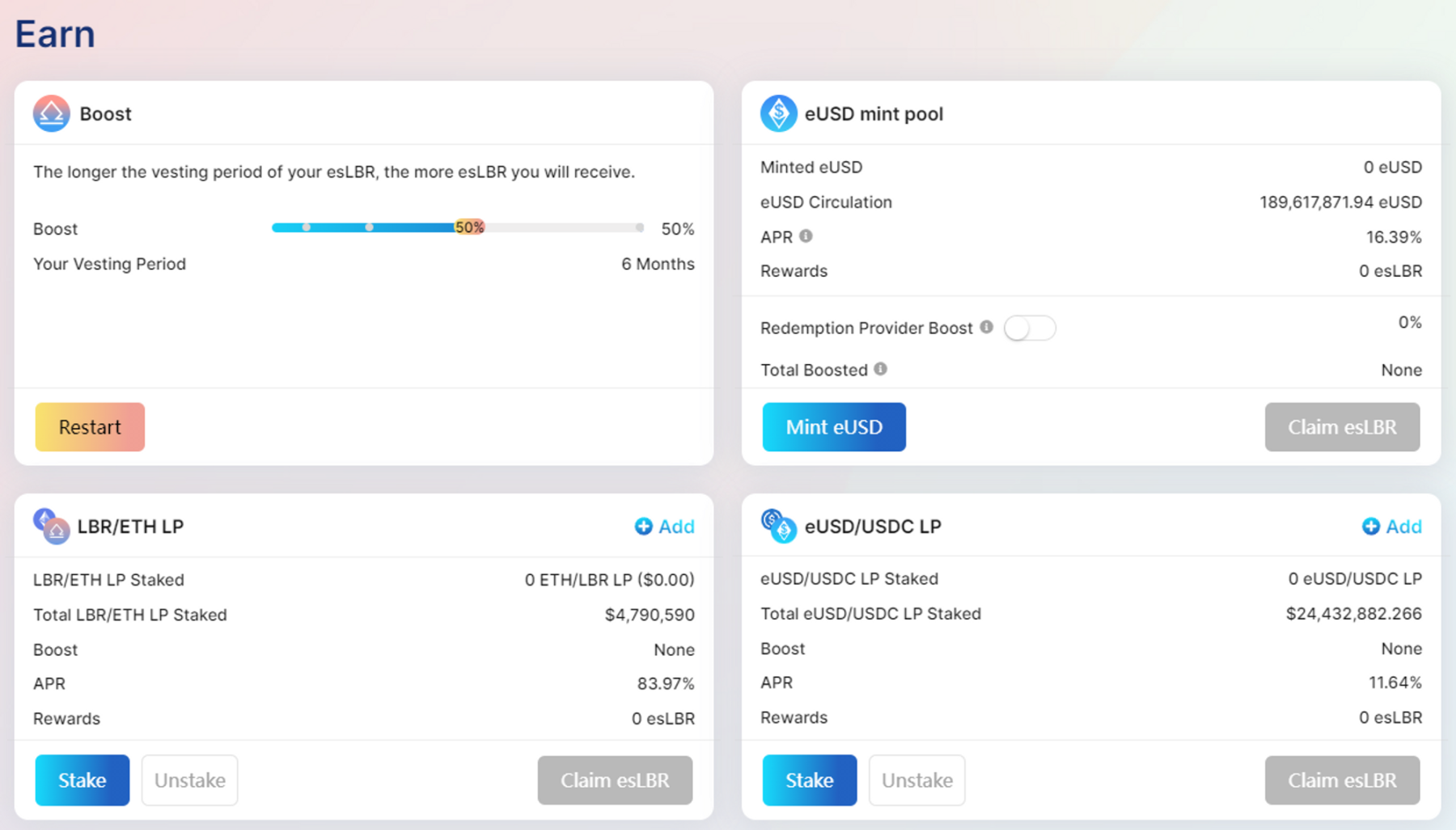Click Claim esLBR in eUSD mint pool
1456x830 pixels.
tap(1342, 426)
